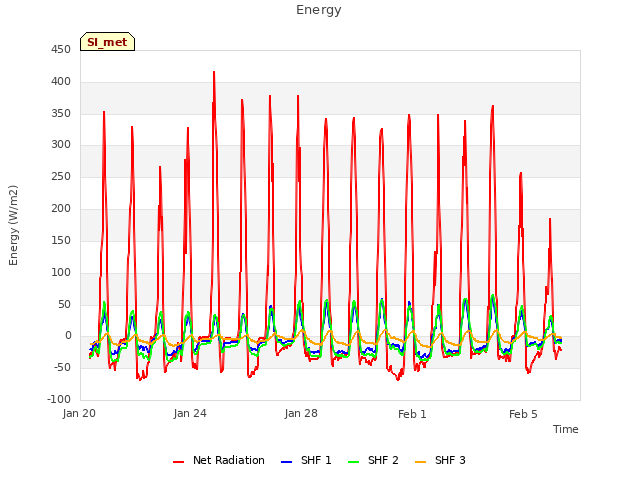Click the -50 y-axis tick label
640x480 pixels.
click(62, 367)
